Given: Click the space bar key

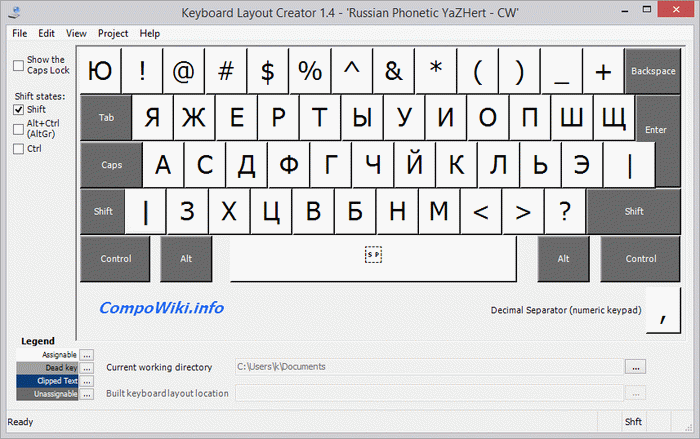Looking at the screenshot, I should (x=373, y=258).
